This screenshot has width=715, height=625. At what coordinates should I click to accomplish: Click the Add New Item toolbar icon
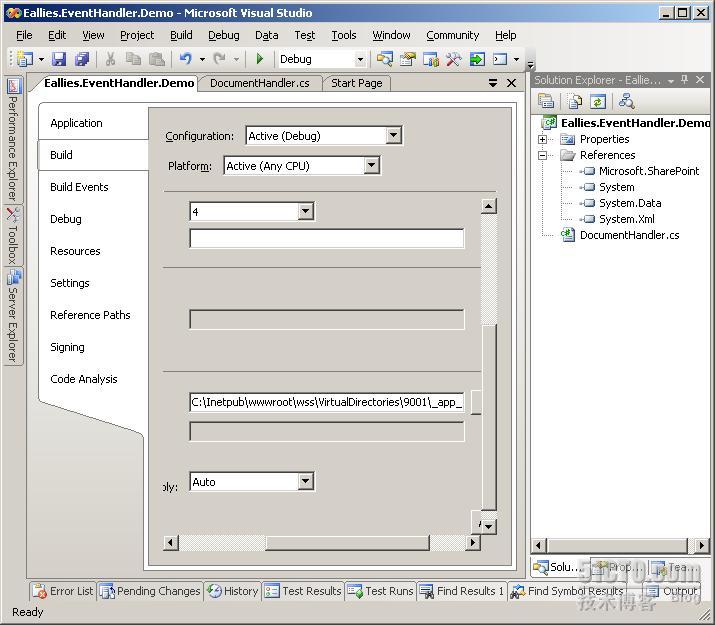(25, 59)
